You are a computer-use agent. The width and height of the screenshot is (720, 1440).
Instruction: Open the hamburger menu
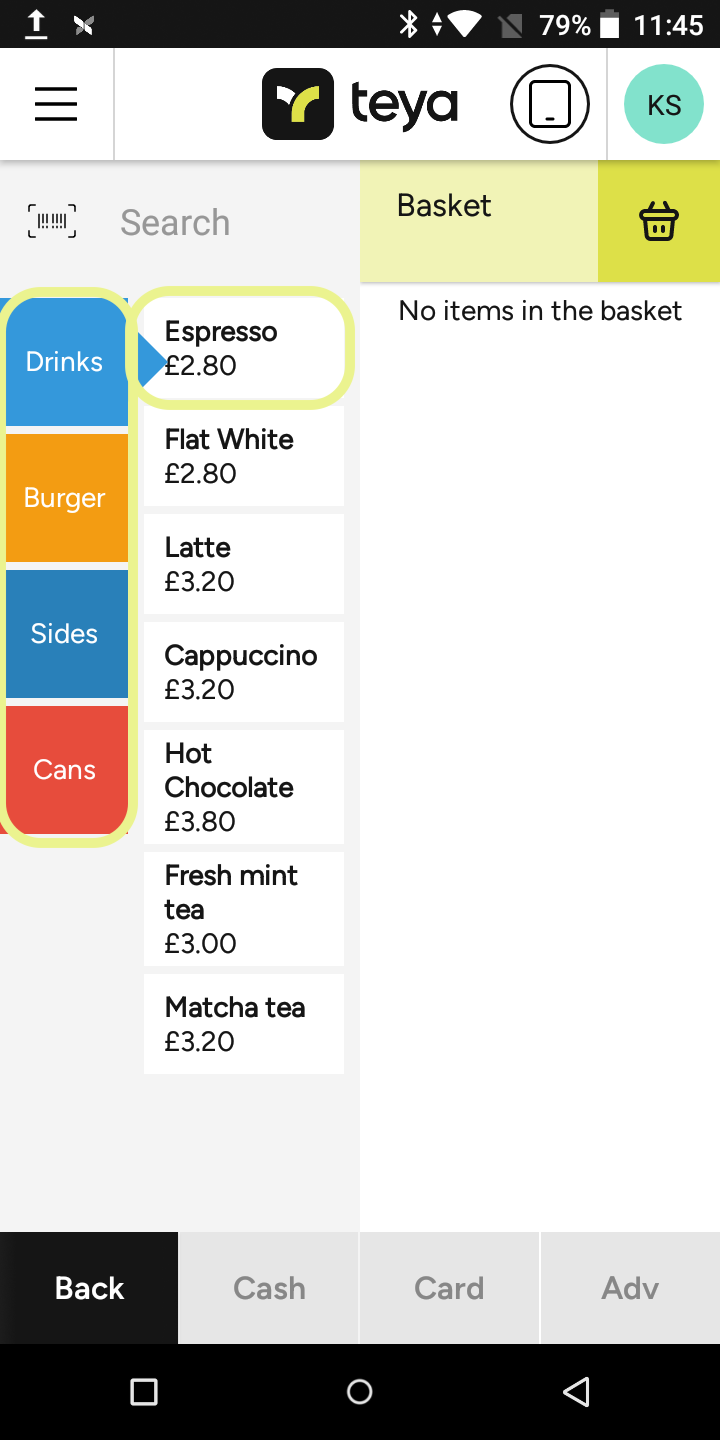[x=56, y=104]
